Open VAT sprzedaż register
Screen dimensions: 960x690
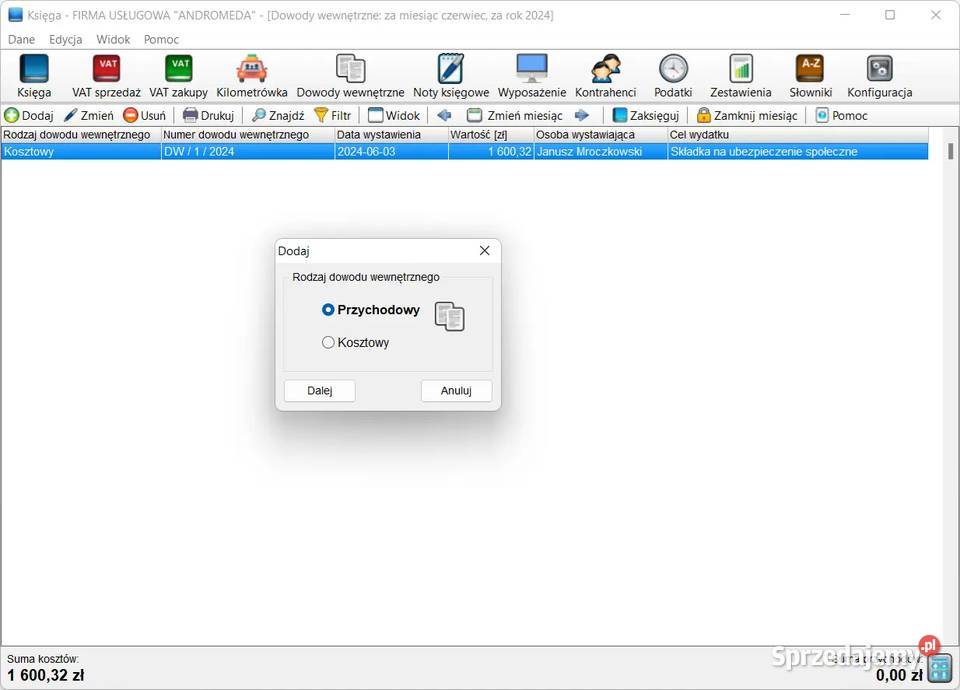coord(106,69)
